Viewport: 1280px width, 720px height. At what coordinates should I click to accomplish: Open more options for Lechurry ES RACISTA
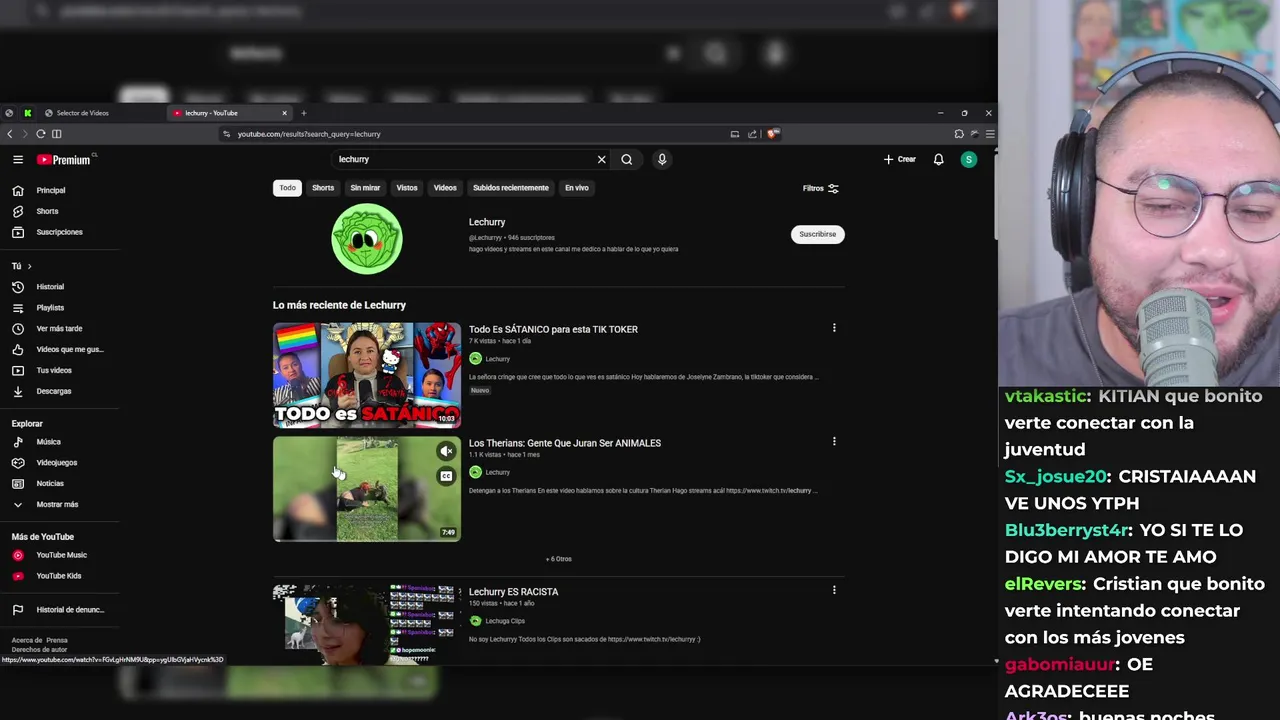pos(834,590)
